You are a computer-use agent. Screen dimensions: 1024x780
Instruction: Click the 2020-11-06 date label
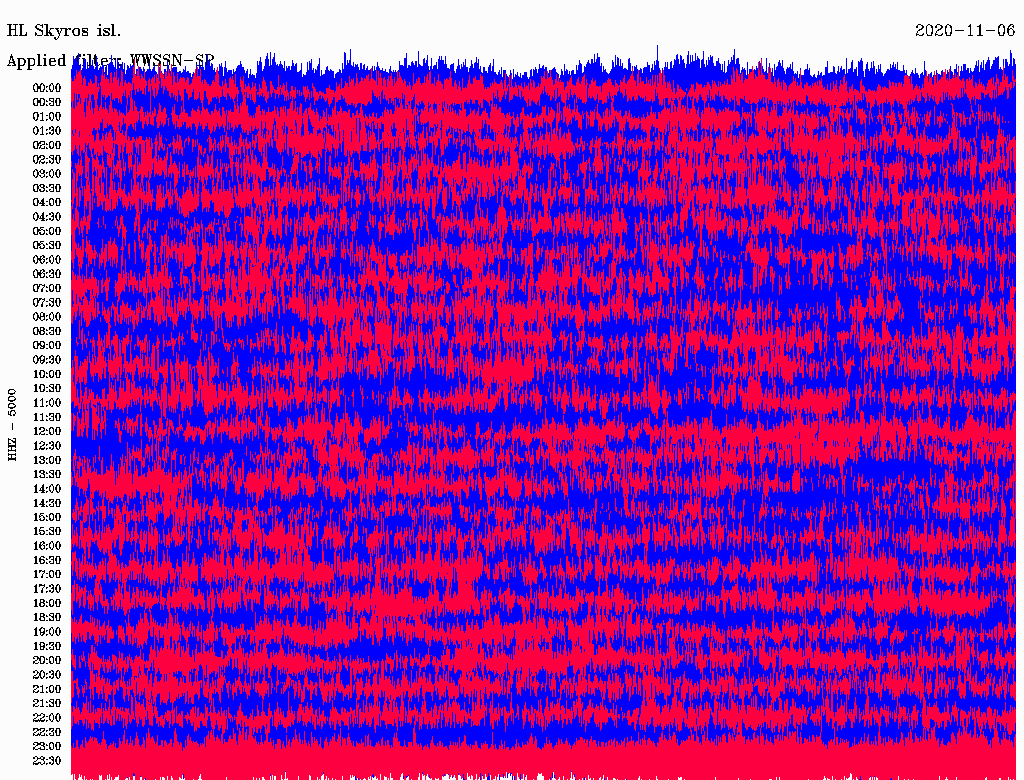(965, 31)
